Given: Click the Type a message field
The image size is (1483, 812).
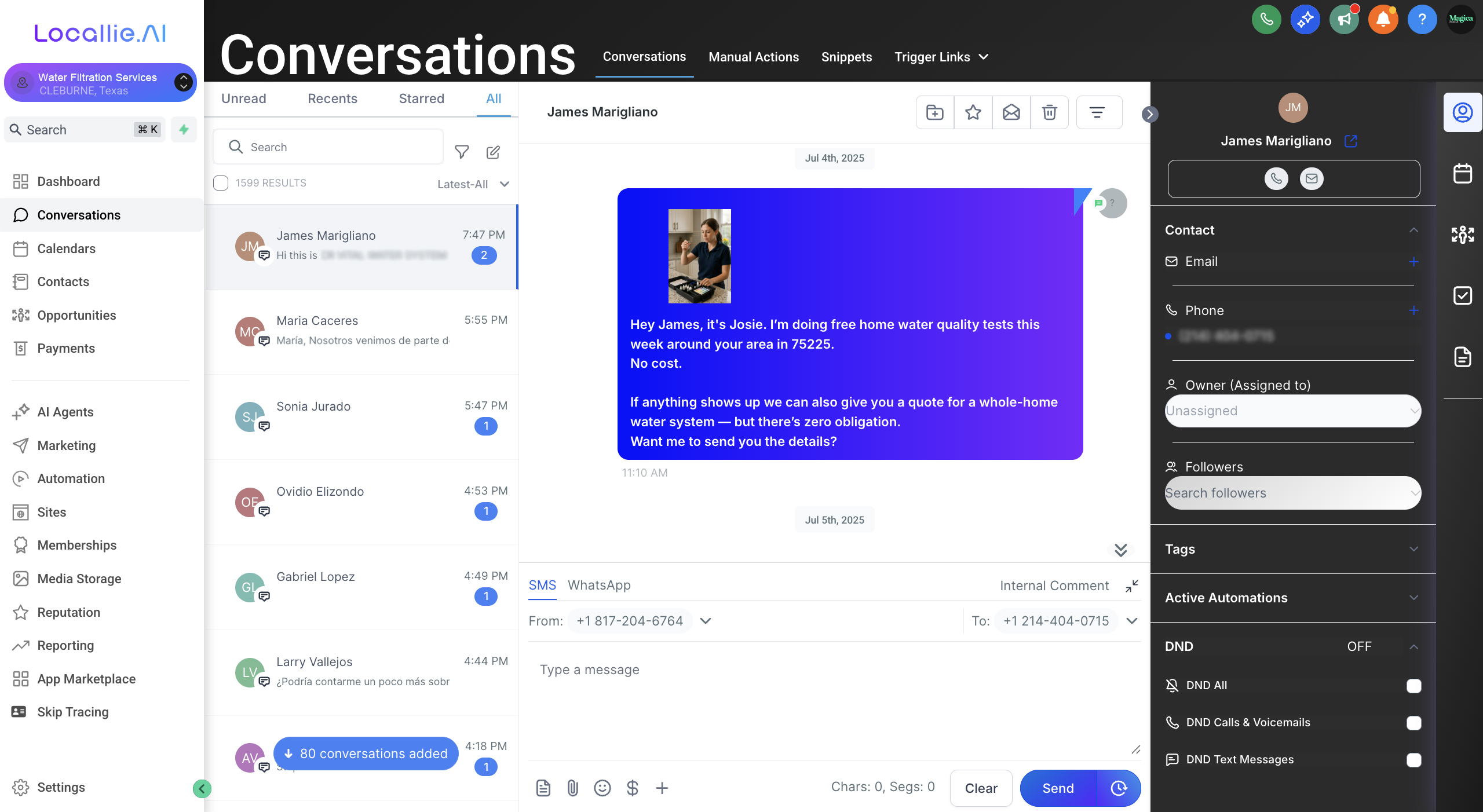Looking at the screenshot, I should point(834,695).
